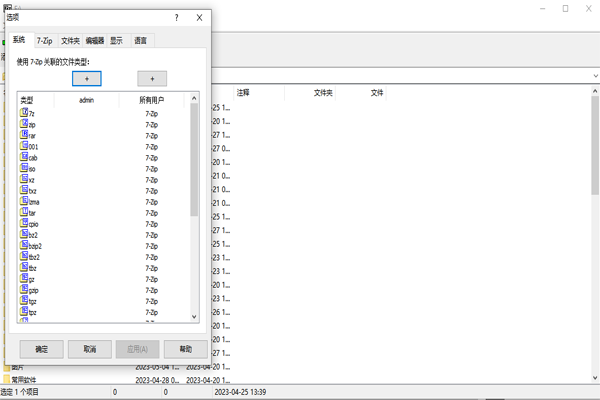Select the 7-Zip cell in the iso row
This screenshot has height=400, width=600.
pyautogui.click(x=152, y=169)
